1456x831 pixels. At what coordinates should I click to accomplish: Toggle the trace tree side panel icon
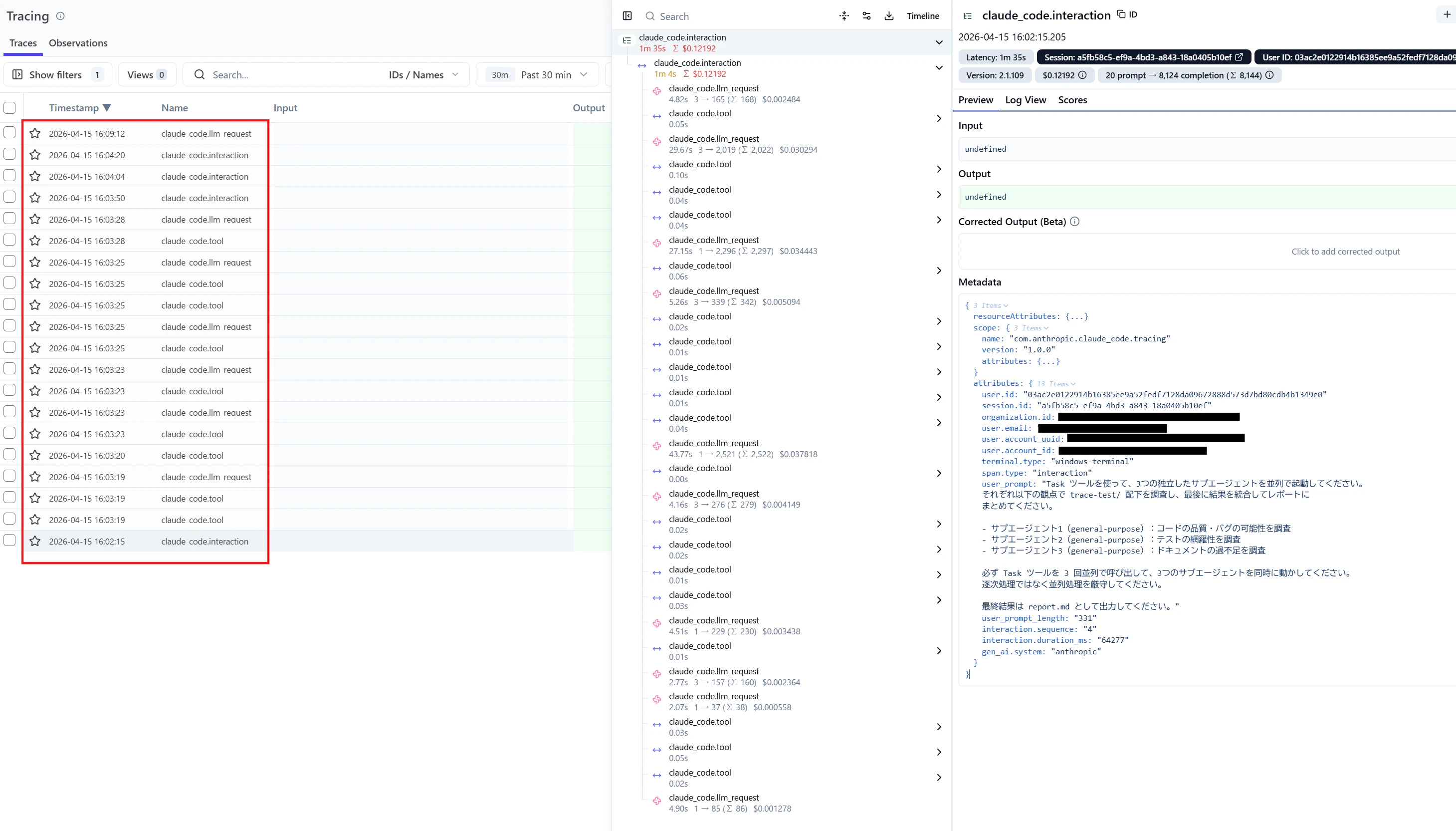627,16
